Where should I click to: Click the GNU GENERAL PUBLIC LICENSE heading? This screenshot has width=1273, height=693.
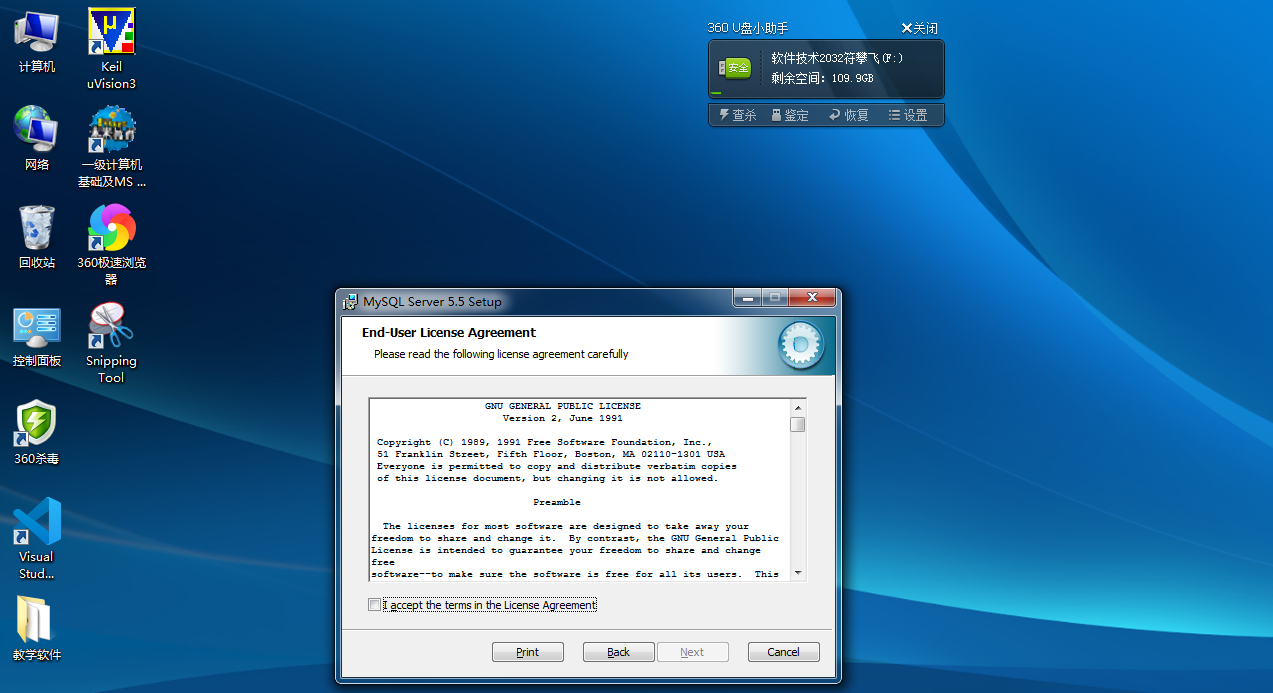(x=563, y=406)
